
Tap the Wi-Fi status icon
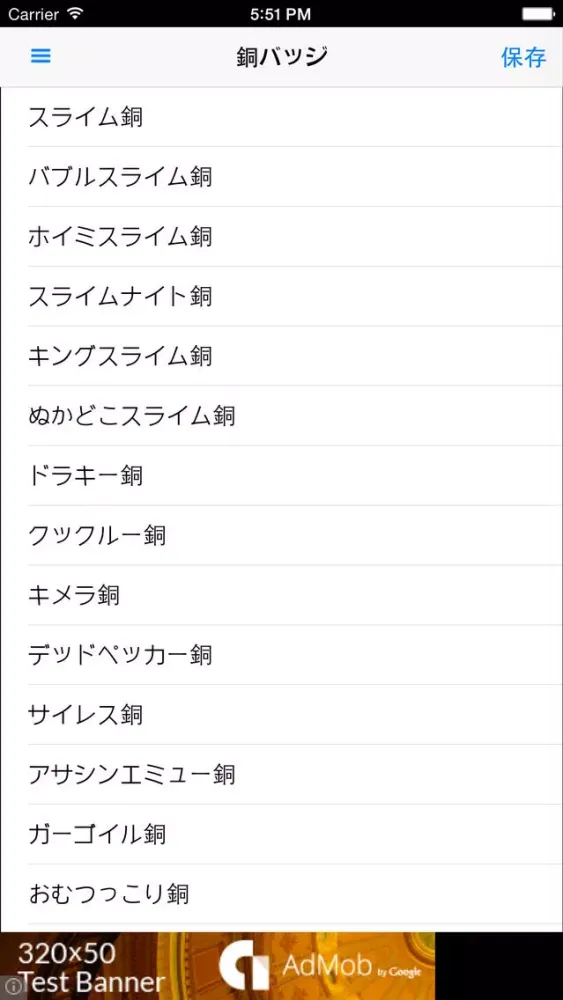pyautogui.click(x=75, y=13)
